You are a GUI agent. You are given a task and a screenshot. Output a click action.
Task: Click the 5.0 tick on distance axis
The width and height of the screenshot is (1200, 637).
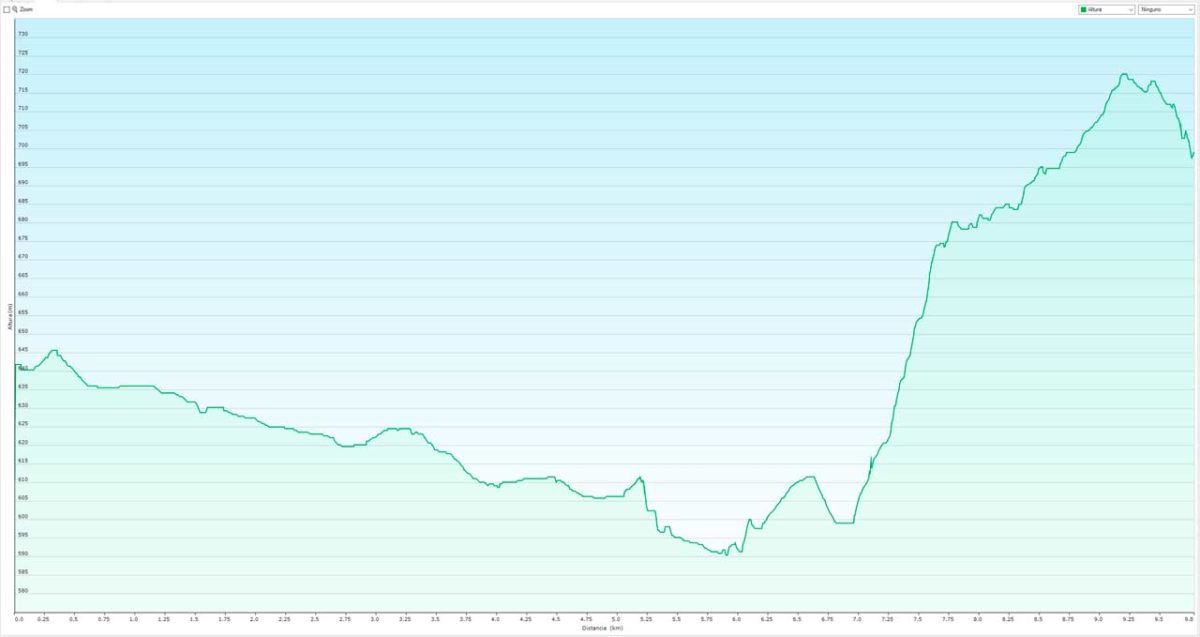pos(616,620)
